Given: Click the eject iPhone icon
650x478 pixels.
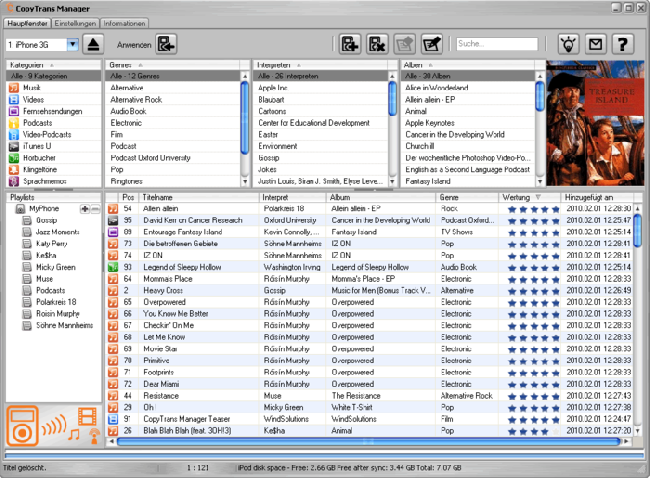Looking at the screenshot, I should [94, 44].
